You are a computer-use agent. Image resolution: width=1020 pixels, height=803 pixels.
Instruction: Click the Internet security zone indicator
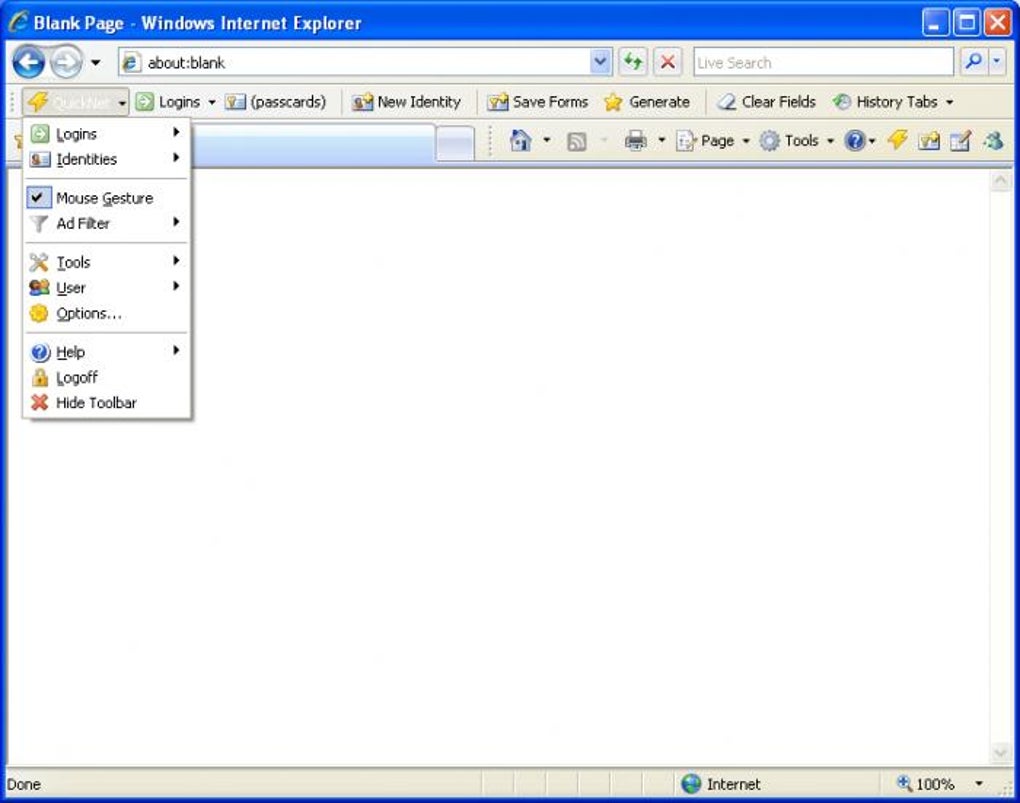pyautogui.click(x=720, y=784)
